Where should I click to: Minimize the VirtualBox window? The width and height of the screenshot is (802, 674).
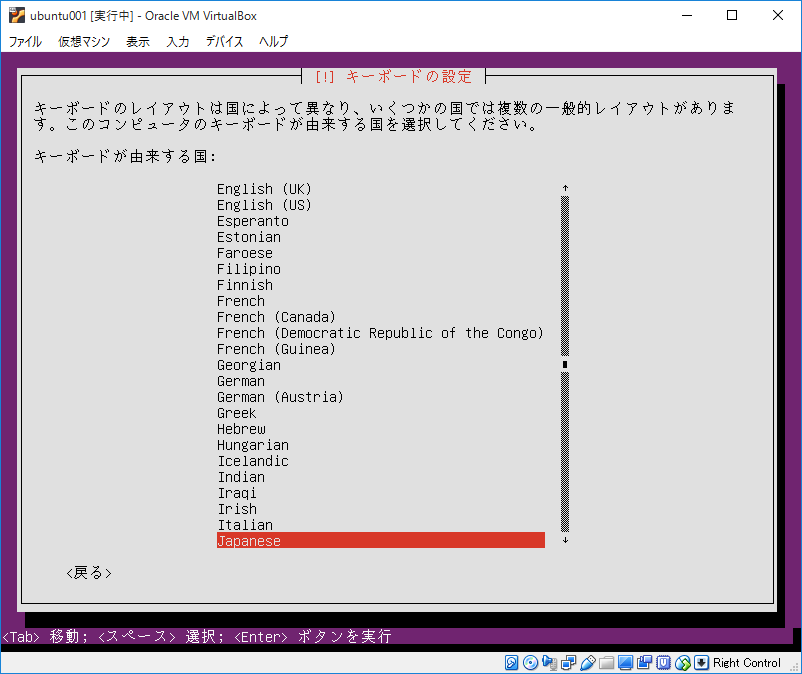pyautogui.click(x=687, y=15)
